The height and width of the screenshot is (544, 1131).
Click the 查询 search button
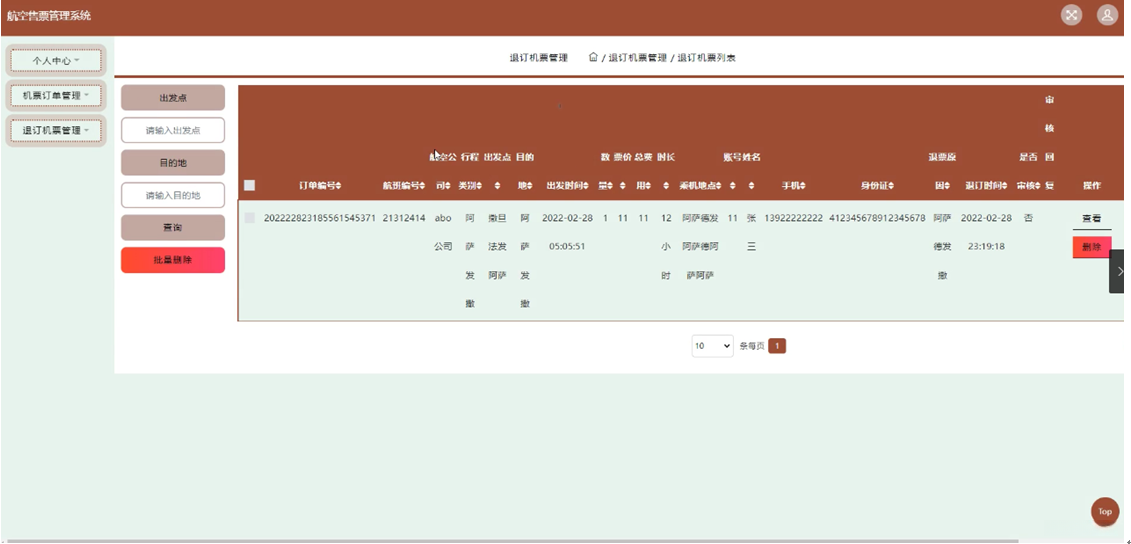click(x=173, y=227)
